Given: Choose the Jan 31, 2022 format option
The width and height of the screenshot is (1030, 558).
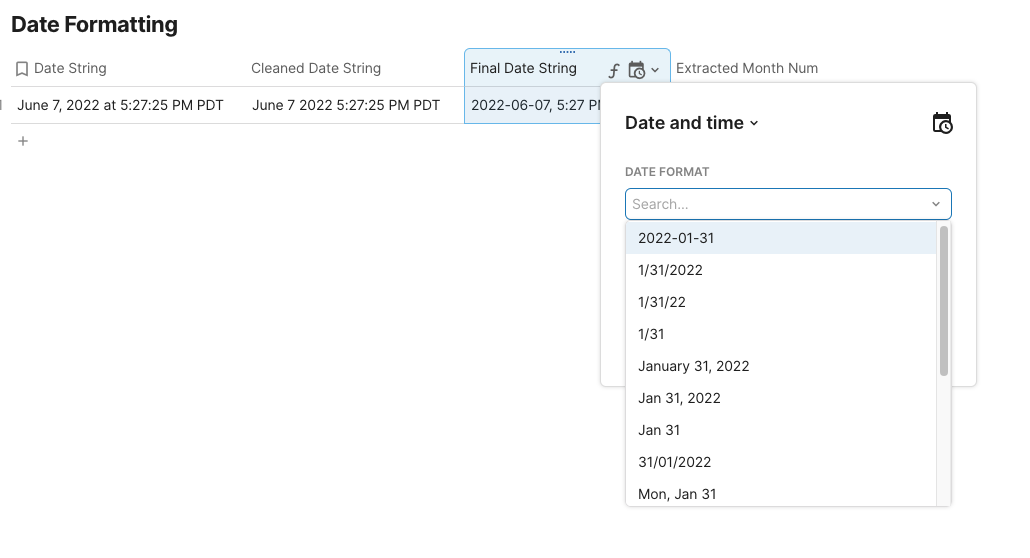Looking at the screenshot, I should [x=679, y=398].
